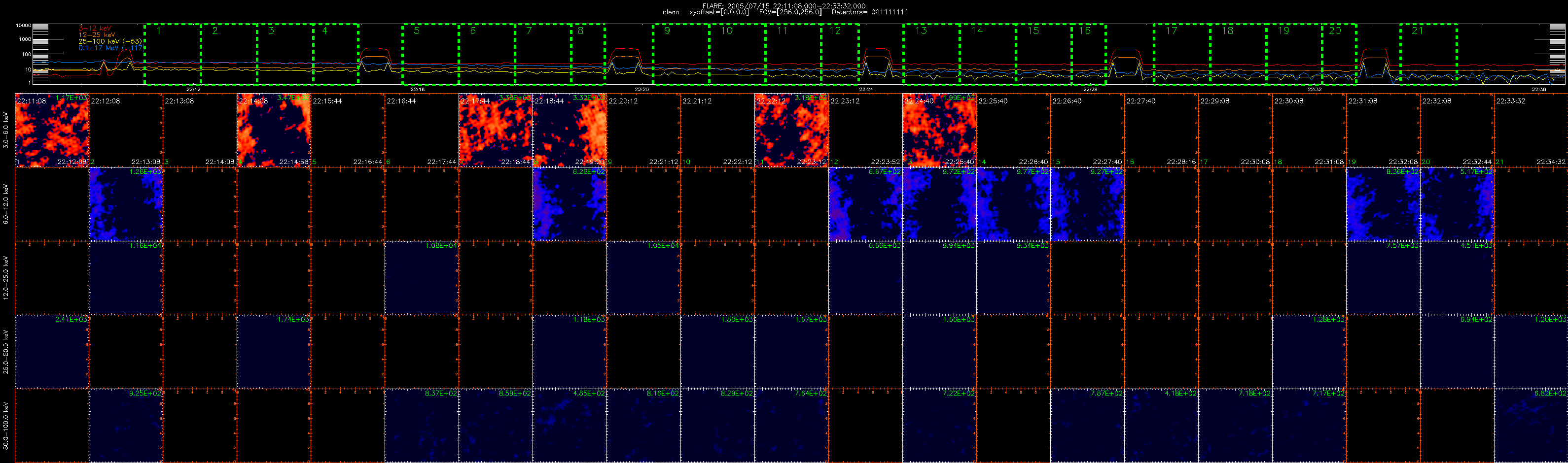Select 12–25 keV image with peak 1.05E+04
The height and width of the screenshot is (463, 1568).
coord(643,278)
